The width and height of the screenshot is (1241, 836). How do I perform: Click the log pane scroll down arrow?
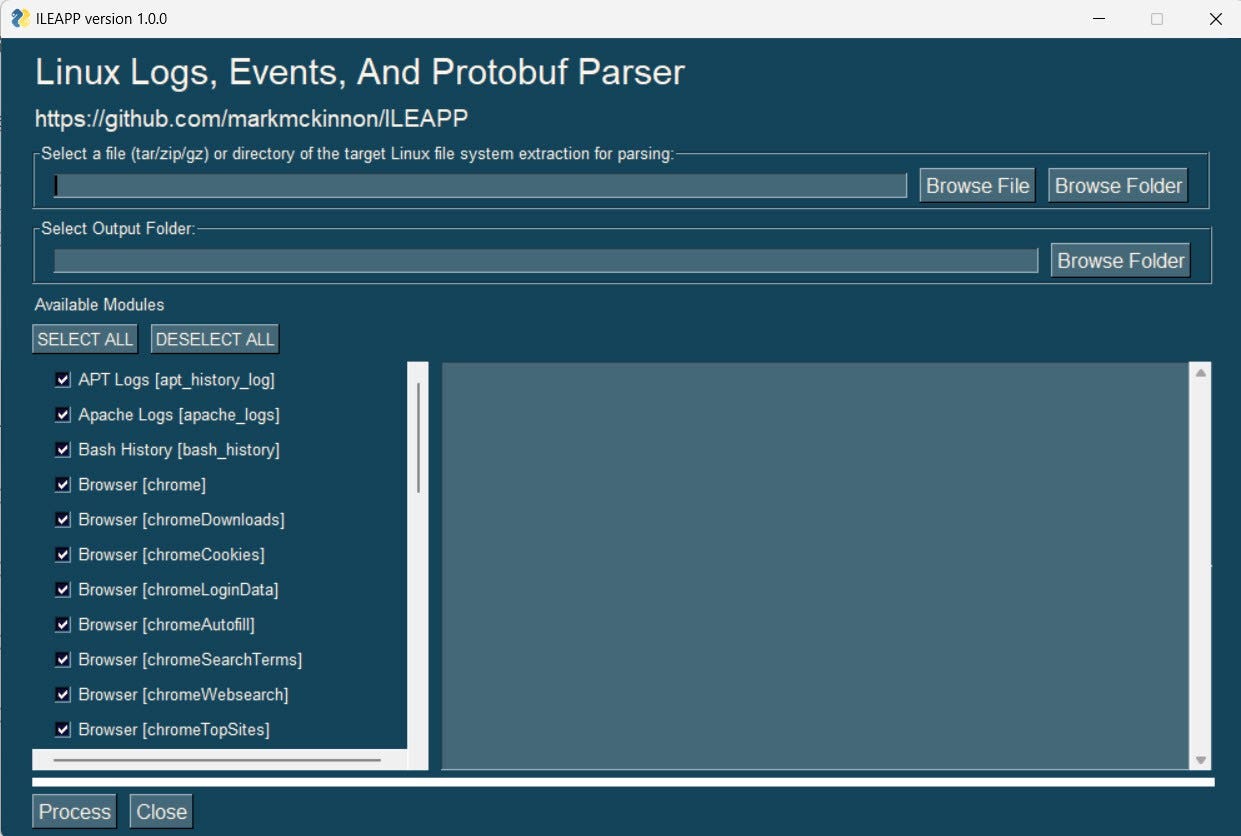coord(1201,760)
